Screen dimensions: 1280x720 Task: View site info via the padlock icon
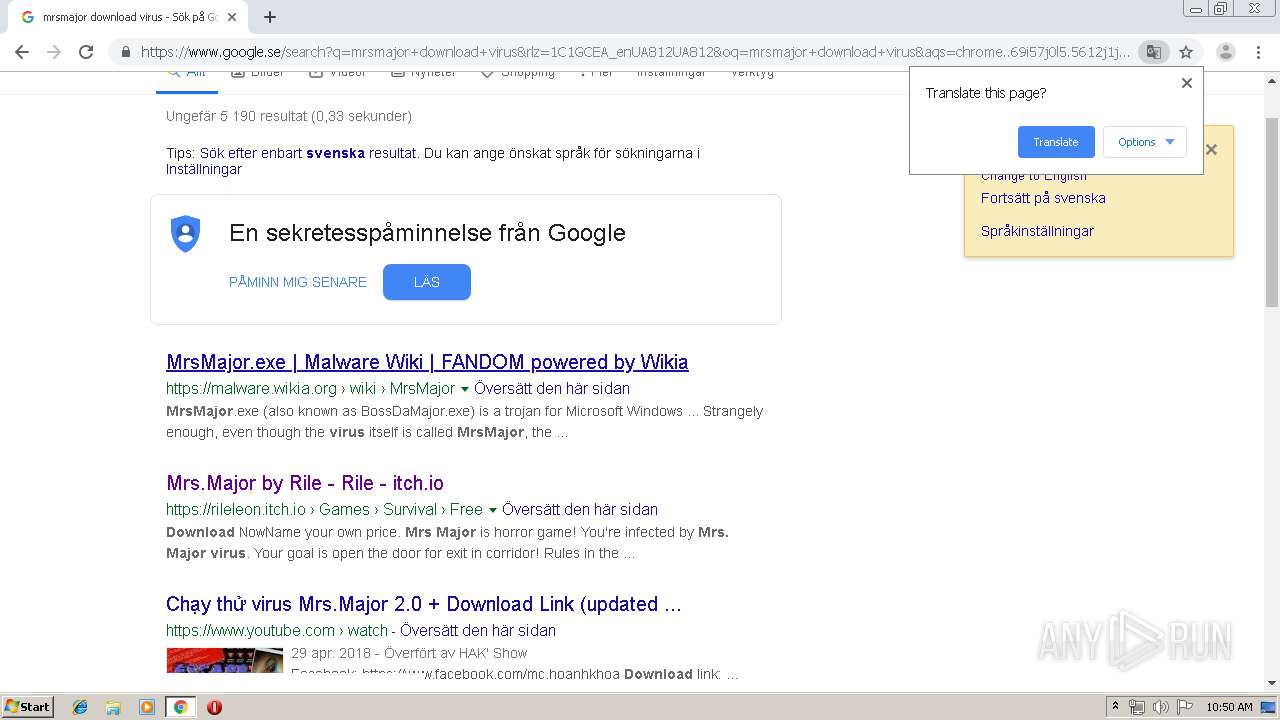[126, 52]
